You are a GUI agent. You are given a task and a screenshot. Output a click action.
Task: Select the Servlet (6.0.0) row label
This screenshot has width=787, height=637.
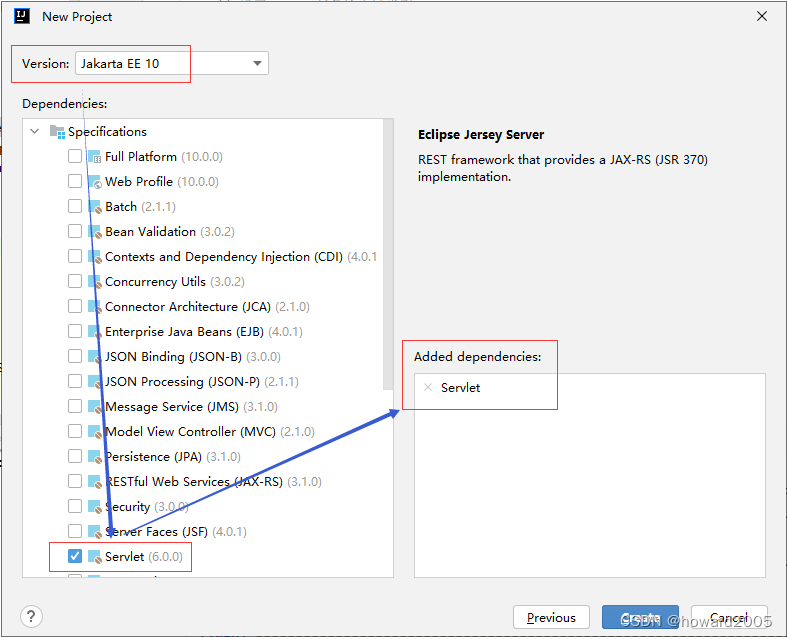[144, 556]
